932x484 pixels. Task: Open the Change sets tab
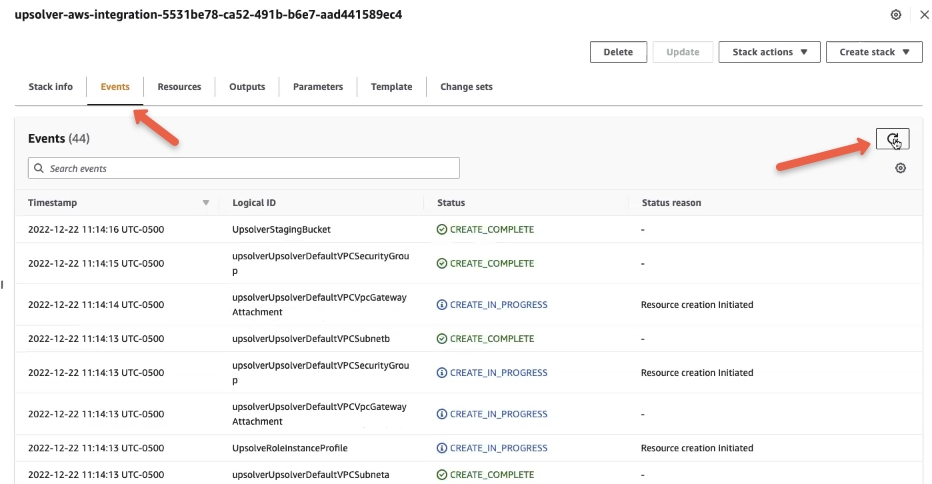(466, 87)
